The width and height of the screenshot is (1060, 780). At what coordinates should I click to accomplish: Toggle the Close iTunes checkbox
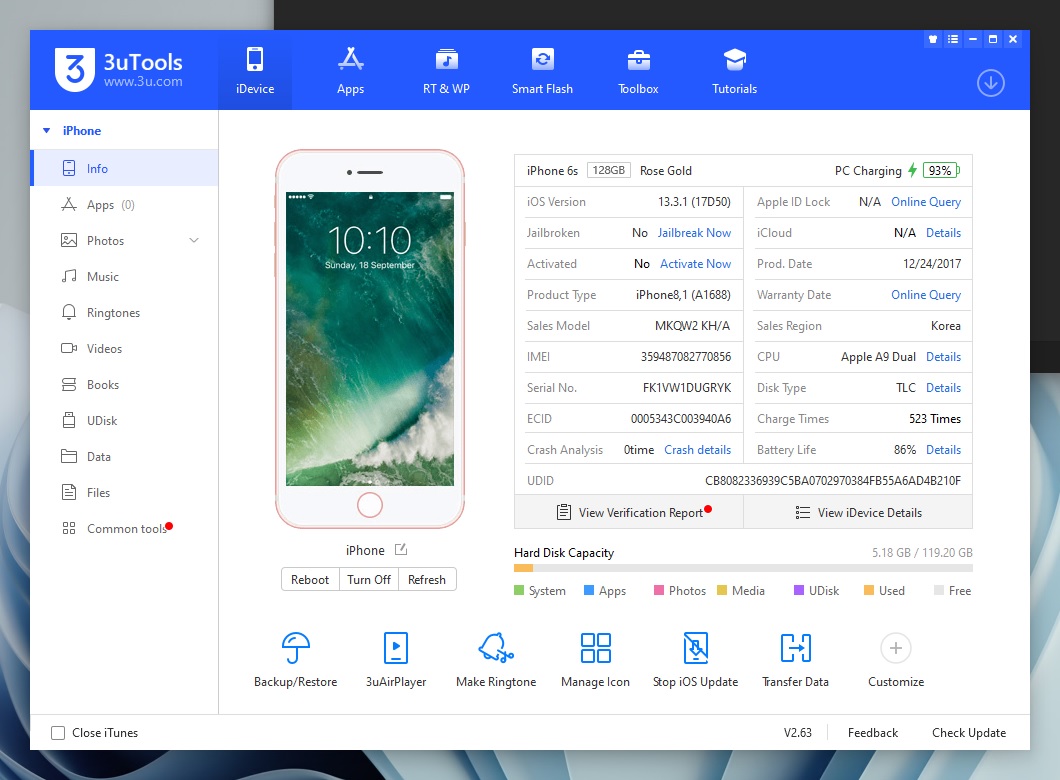[x=58, y=733]
